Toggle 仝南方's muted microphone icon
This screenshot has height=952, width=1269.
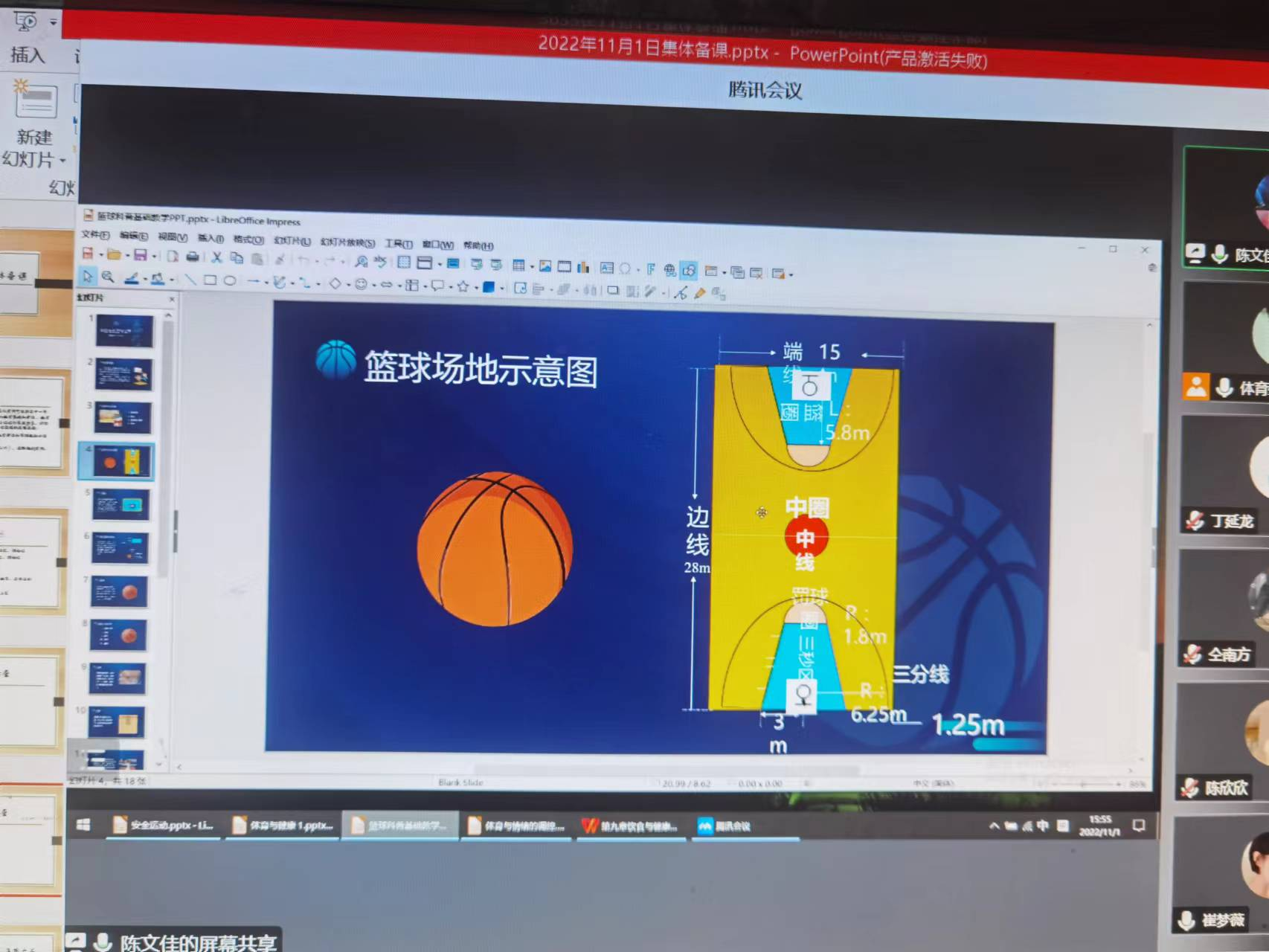click(1192, 654)
